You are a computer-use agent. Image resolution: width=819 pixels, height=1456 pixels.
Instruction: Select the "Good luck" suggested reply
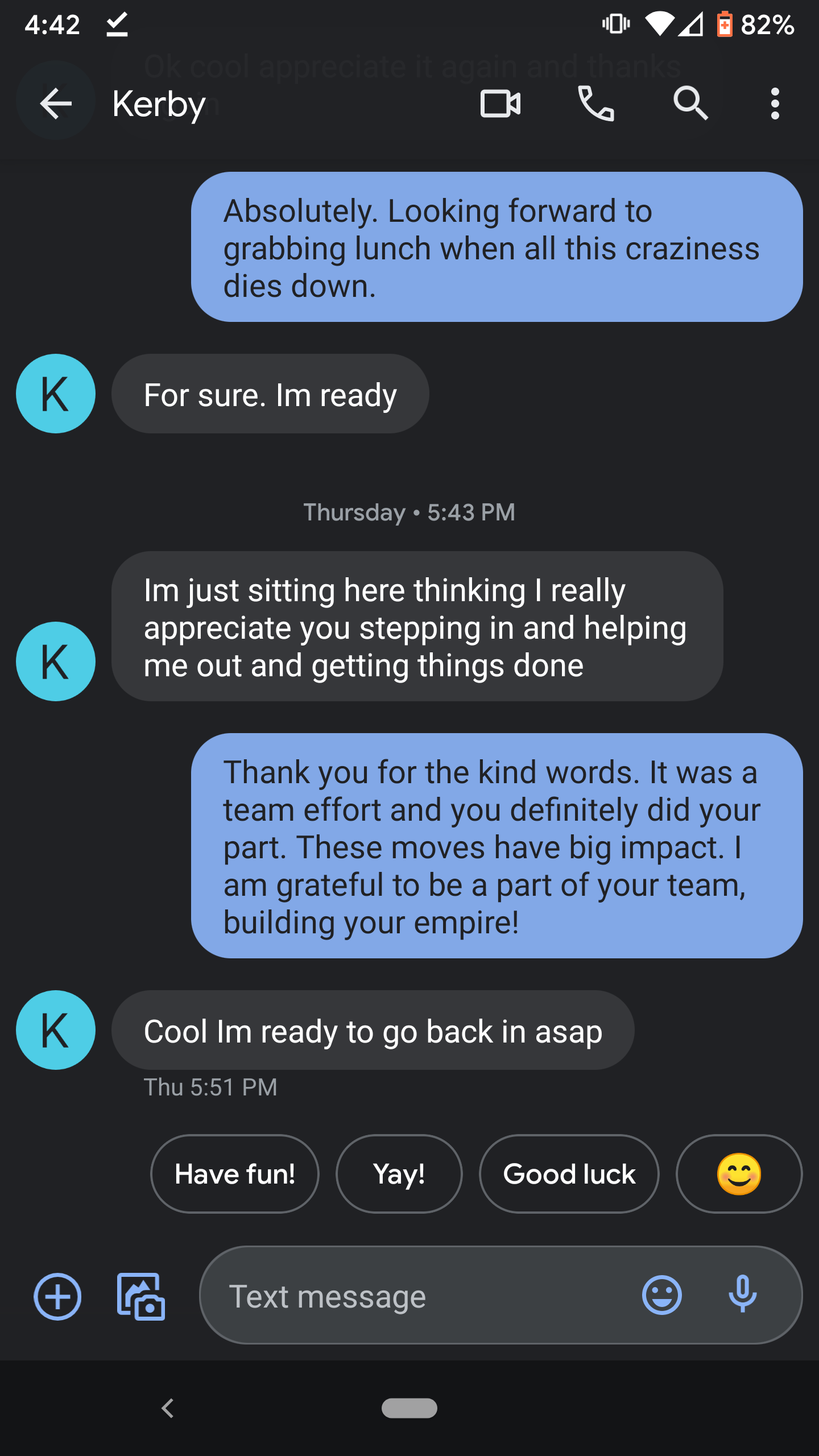click(x=569, y=1174)
